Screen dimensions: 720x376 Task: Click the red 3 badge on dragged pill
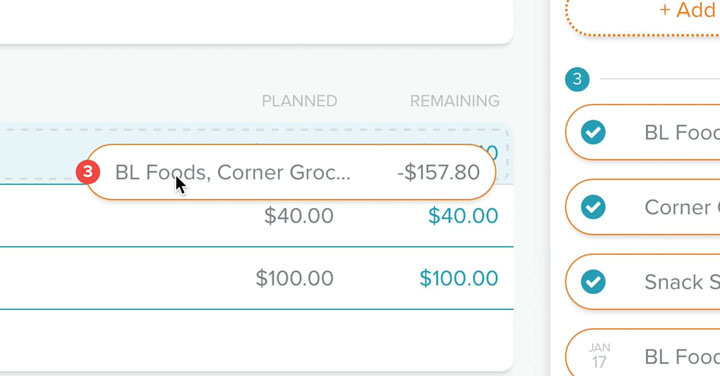(88, 172)
